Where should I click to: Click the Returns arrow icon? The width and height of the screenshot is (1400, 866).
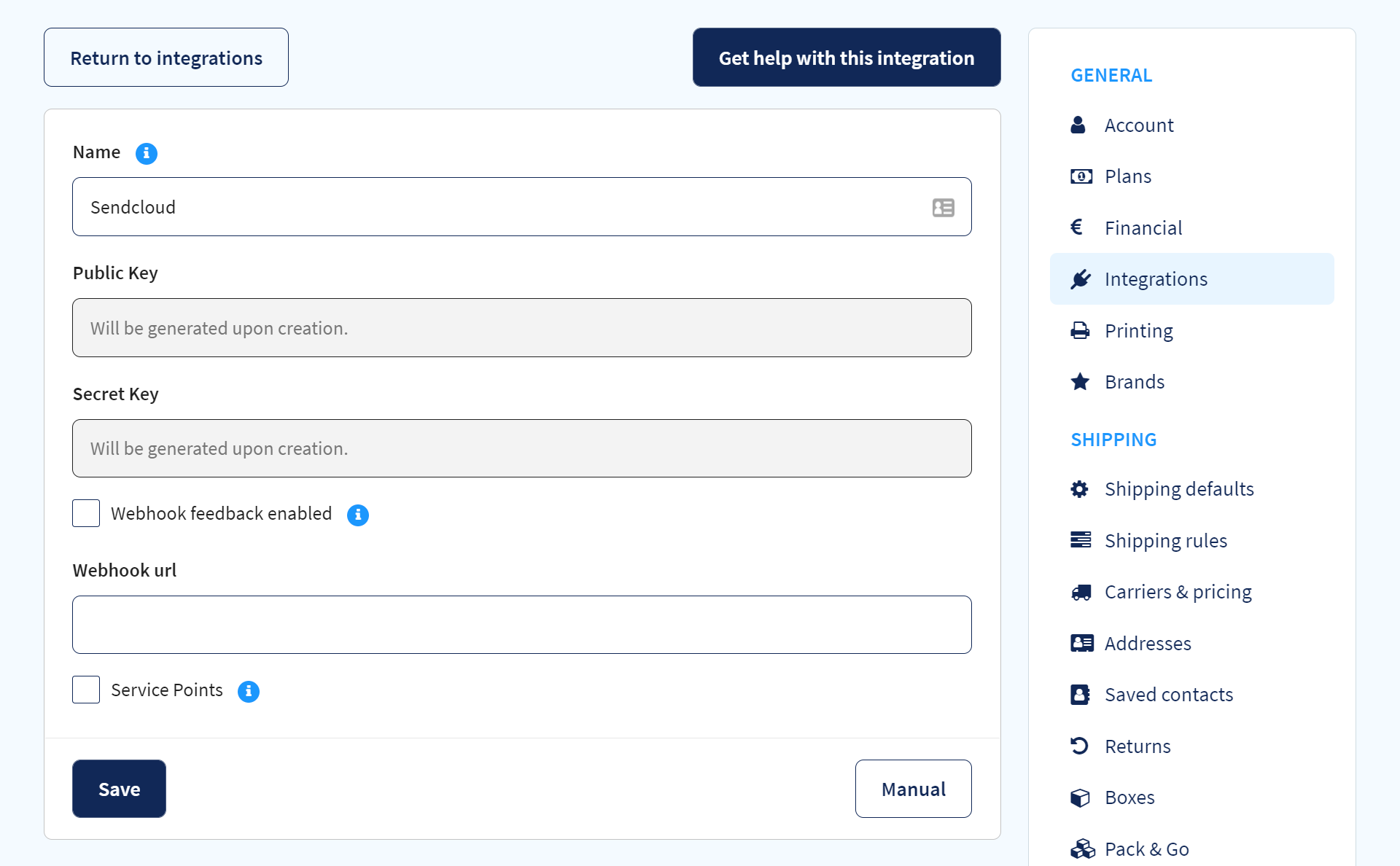click(1079, 746)
